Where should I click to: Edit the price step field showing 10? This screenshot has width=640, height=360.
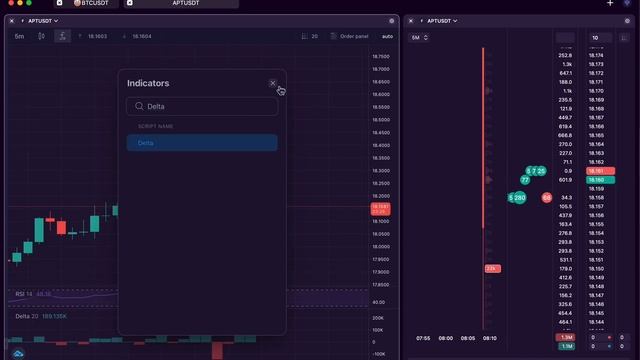600,38
